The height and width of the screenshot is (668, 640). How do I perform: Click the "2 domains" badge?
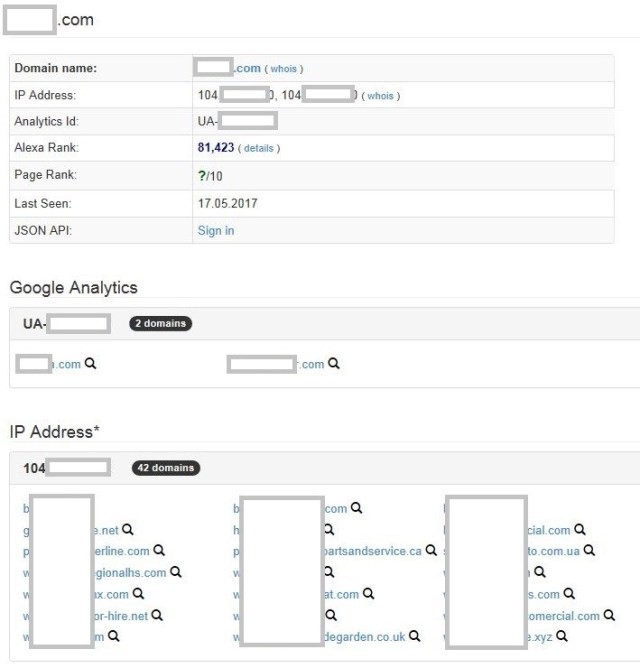click(x=160, y=324)
